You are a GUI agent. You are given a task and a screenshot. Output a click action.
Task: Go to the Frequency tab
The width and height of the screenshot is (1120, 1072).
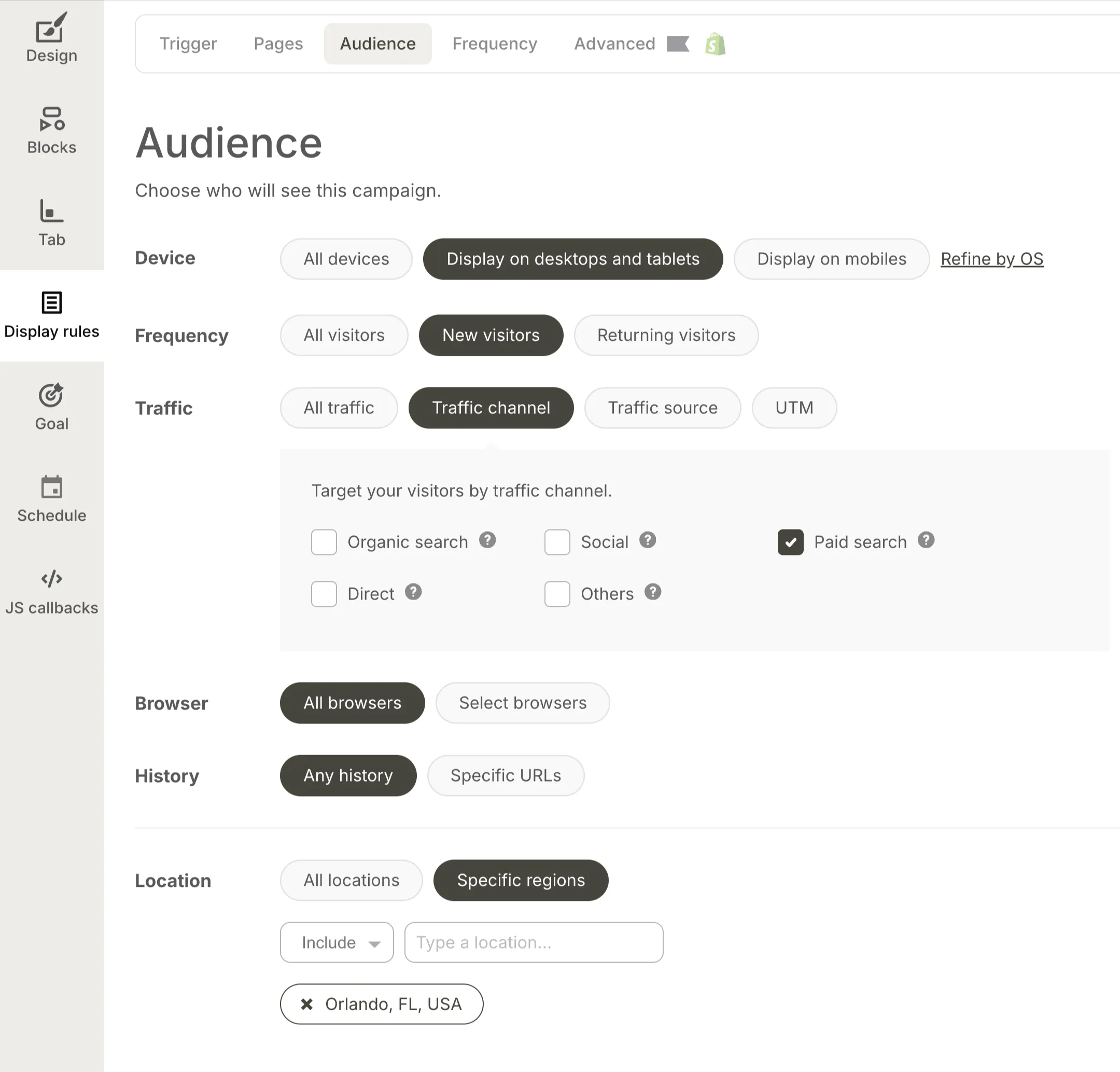[x=495, y=44]
